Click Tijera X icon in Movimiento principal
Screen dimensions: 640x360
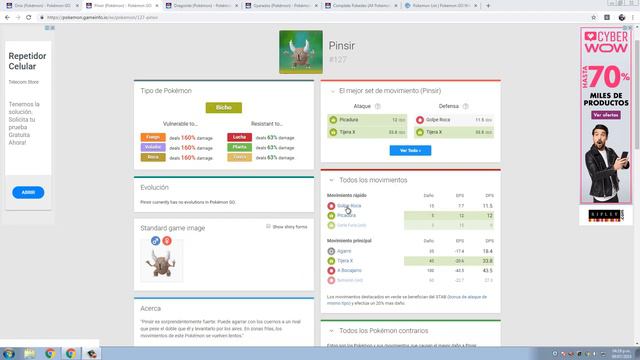331,261
